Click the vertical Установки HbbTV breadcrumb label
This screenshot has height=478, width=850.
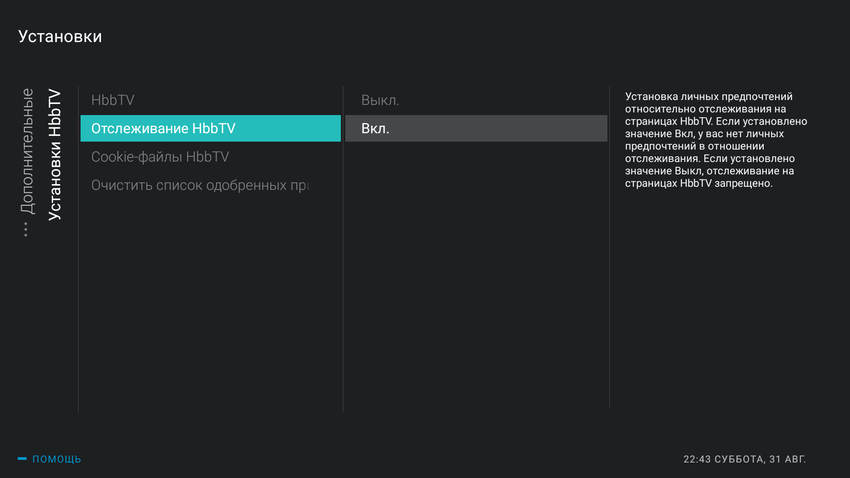54,155
